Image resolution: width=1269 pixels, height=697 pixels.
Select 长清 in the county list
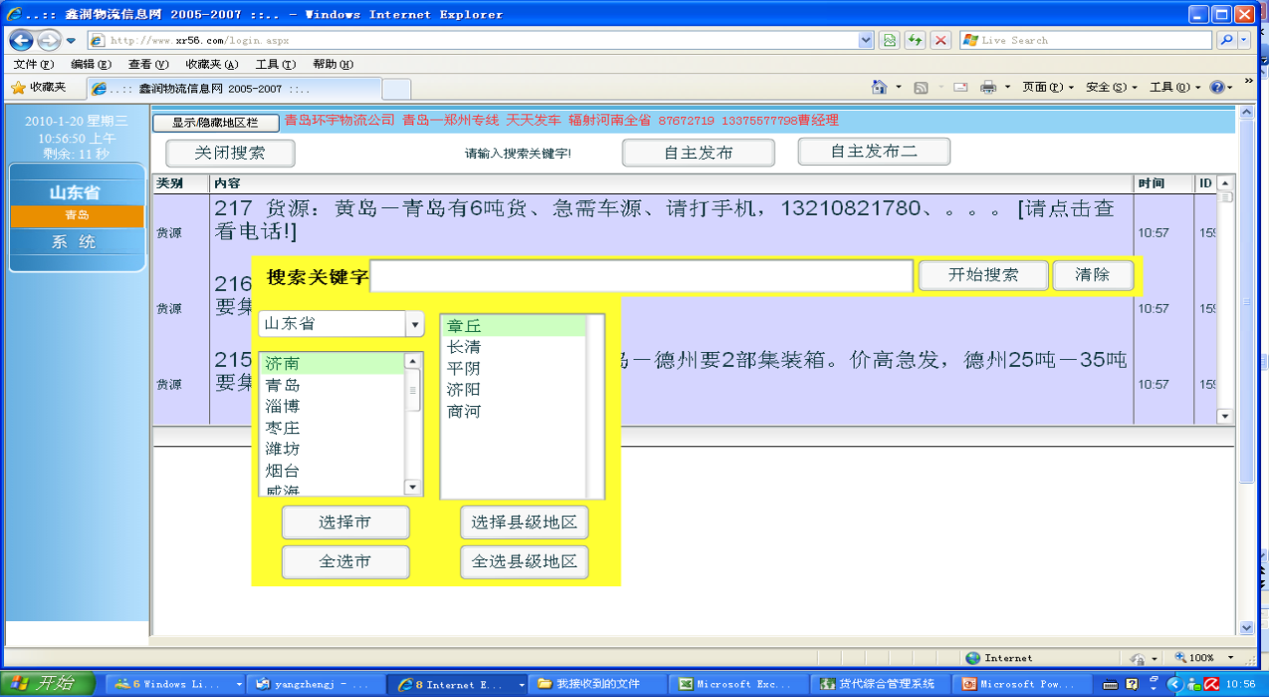[464, 347]
